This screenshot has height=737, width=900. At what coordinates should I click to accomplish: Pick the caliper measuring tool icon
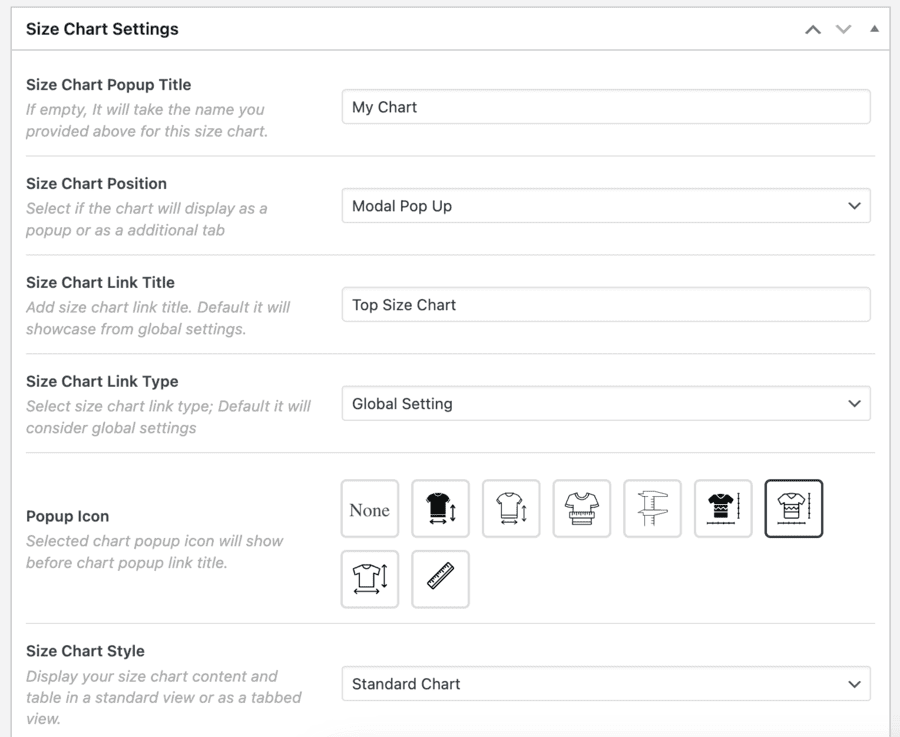pyautogui.click(x=652, y=509)
